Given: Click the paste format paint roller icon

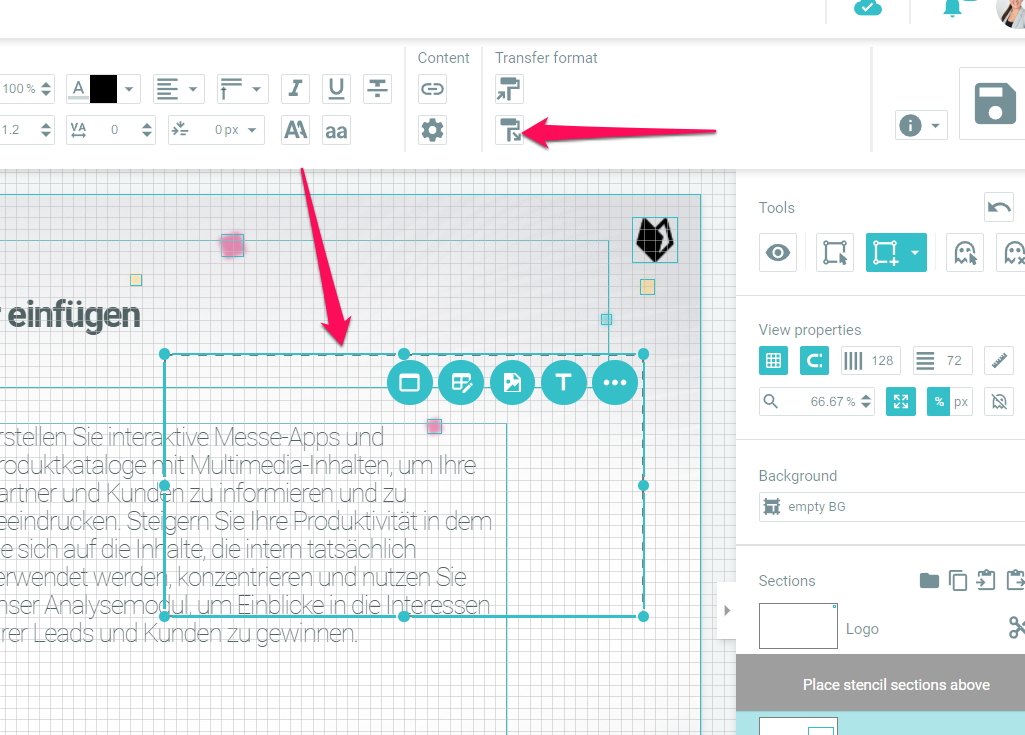Looking at the screenshot, I should coord(509,130).
